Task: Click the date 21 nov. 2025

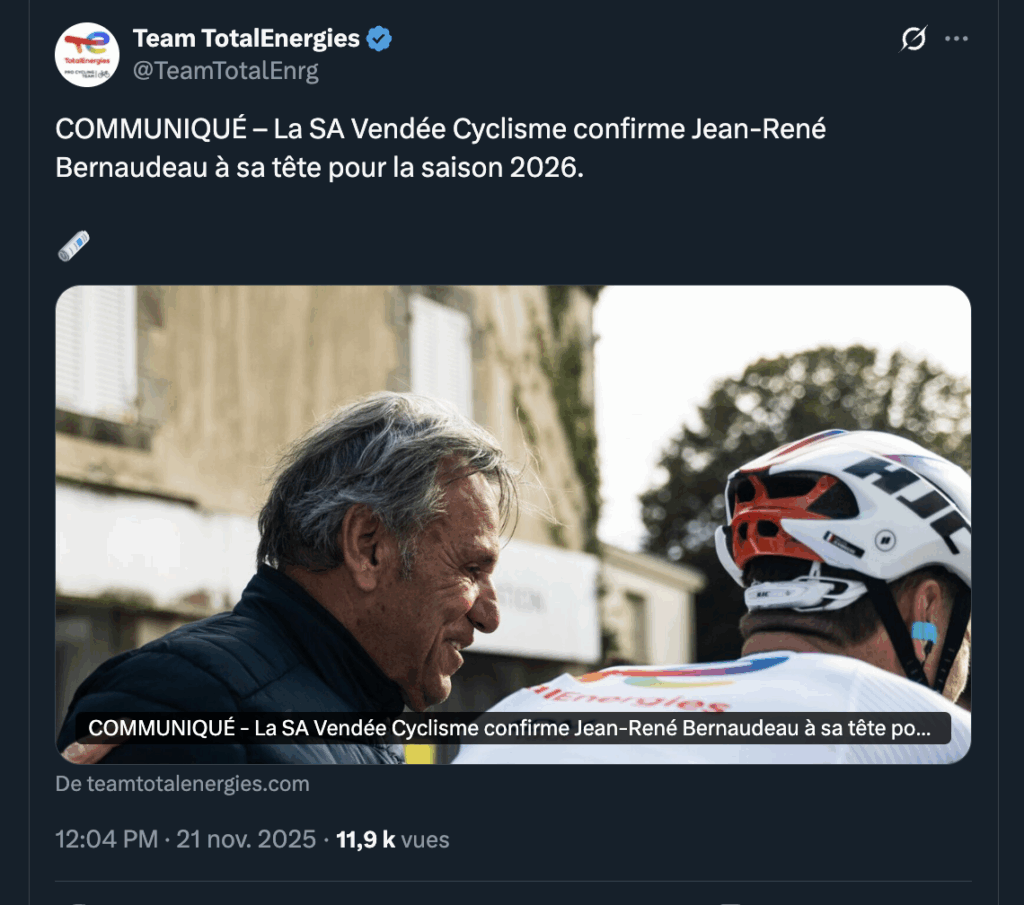Action: coord(246,839)
